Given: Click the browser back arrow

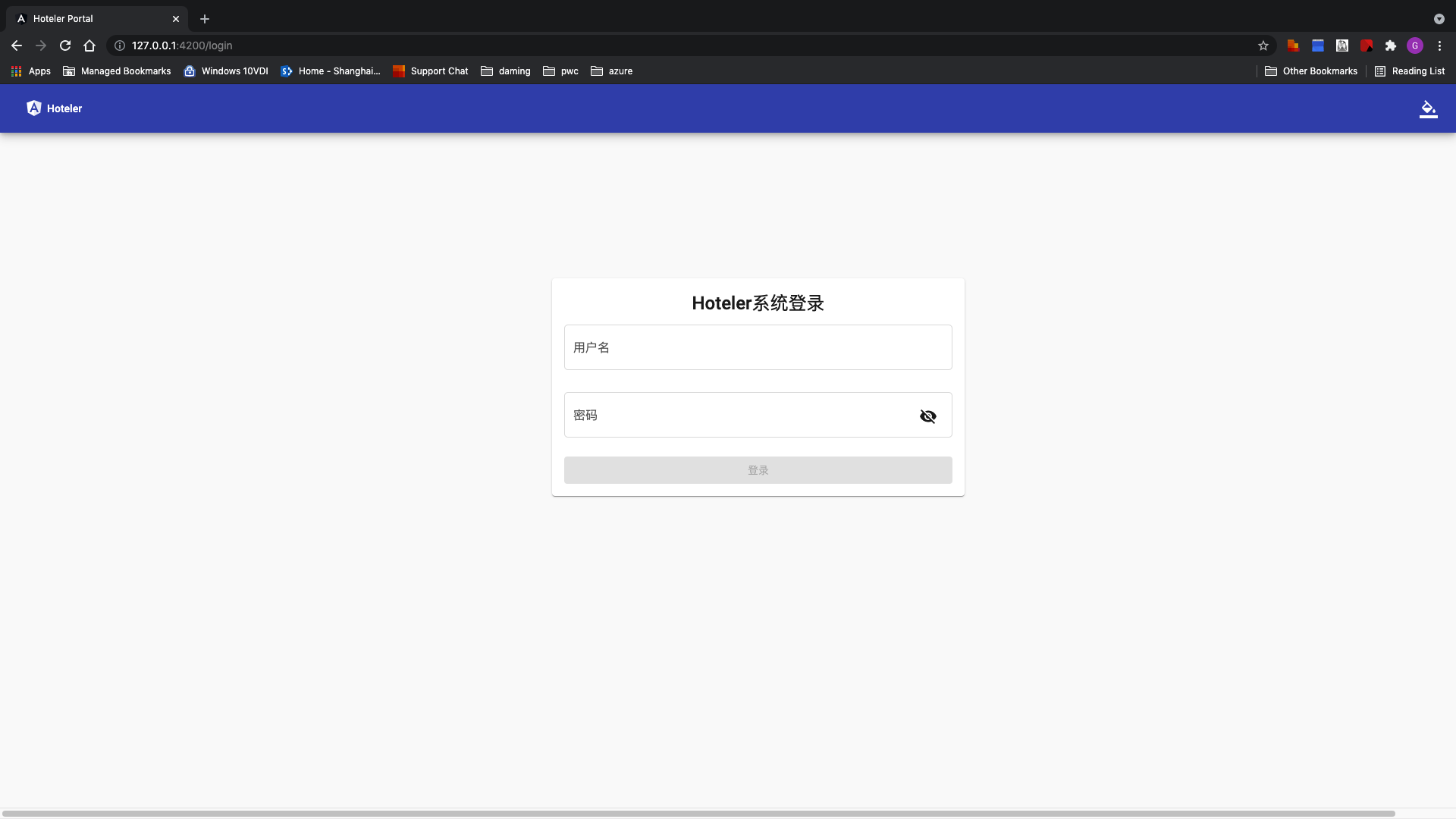Looking at the screenshot, I should click(x=17, y=45).
